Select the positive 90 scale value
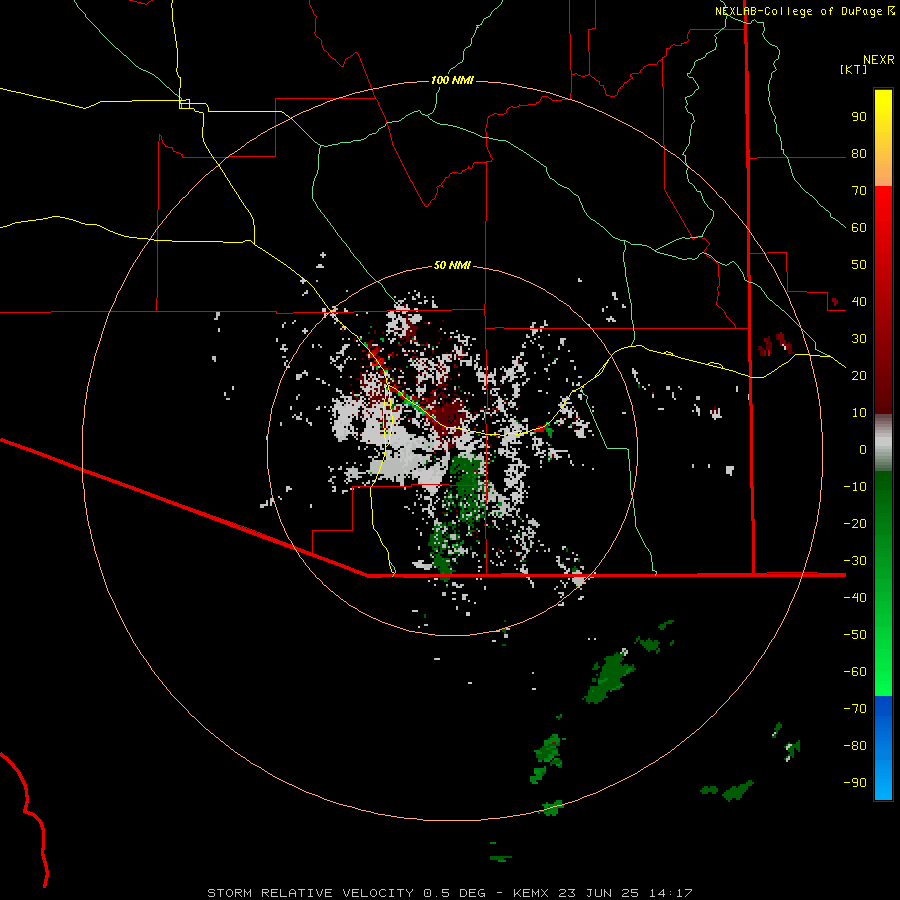900x900 pixels. (859, 117)
